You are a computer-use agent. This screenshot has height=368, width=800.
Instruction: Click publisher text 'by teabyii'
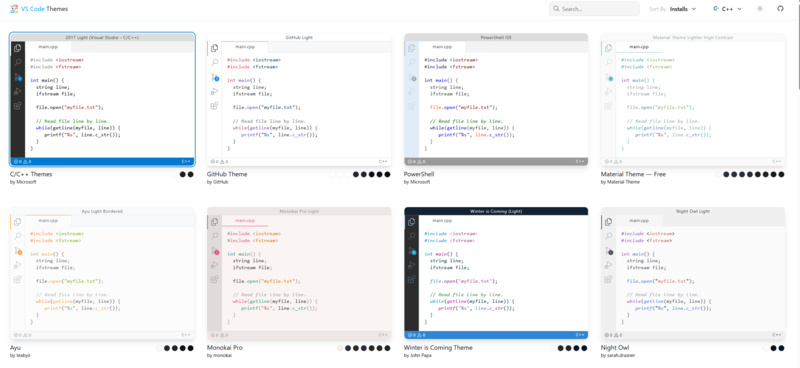(20, 355)
